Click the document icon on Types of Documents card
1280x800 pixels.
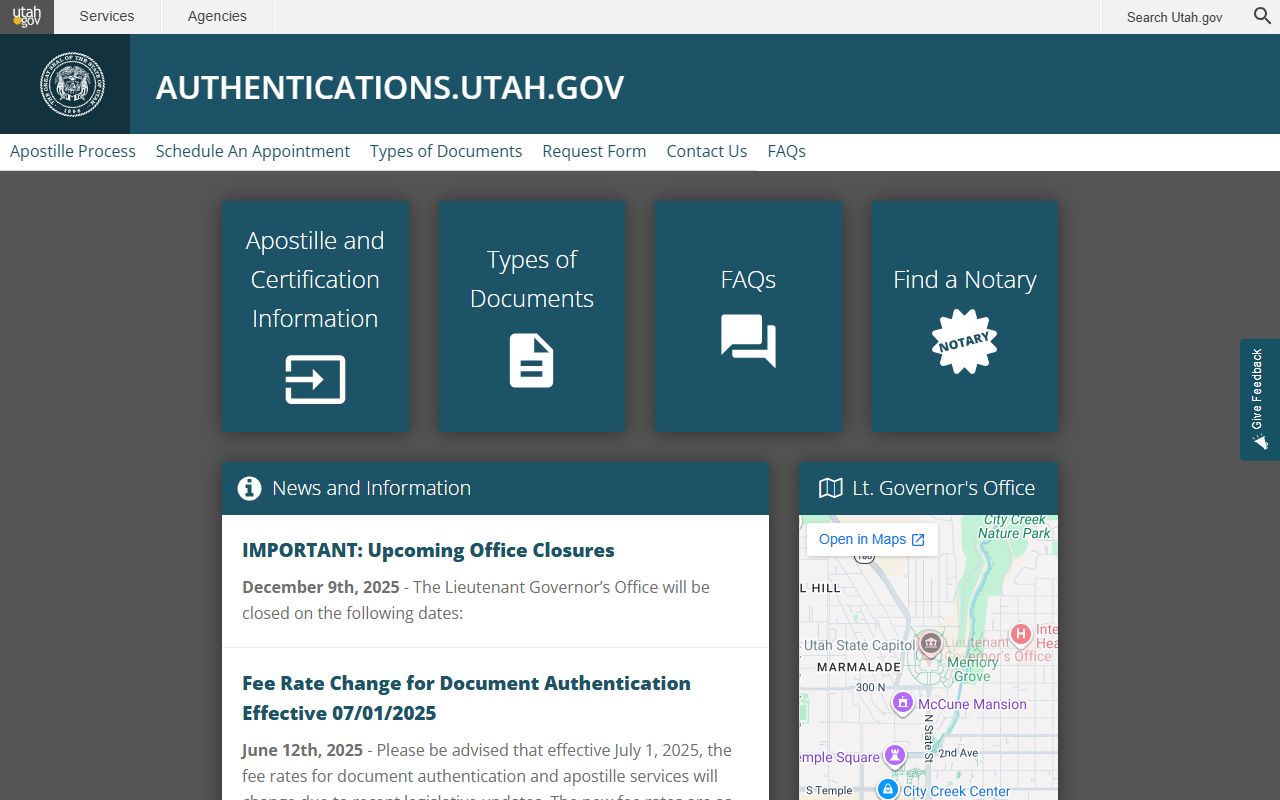(x=531, y=361)
